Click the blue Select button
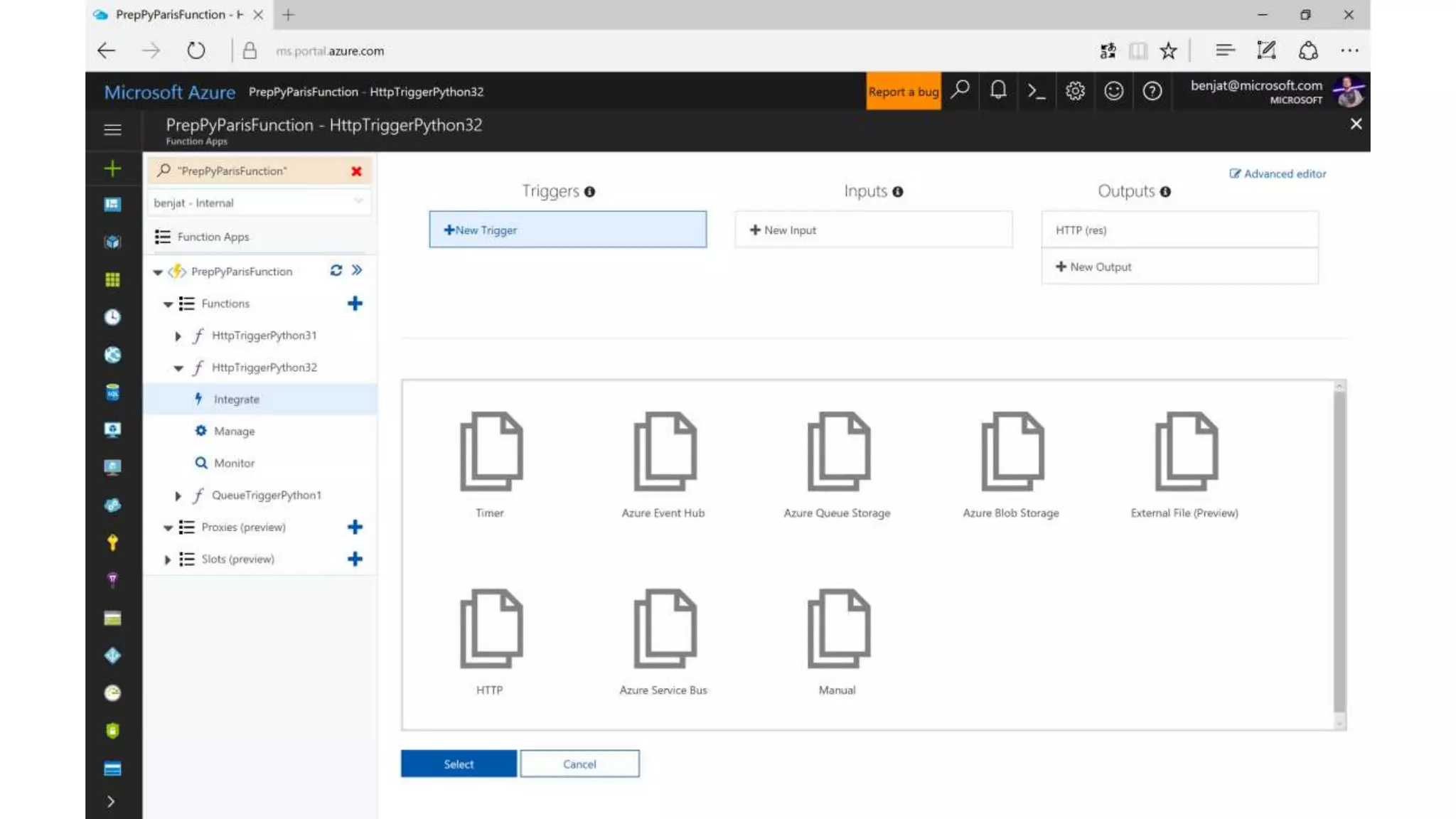This screenshot has height=819, width=1456. 459,764
